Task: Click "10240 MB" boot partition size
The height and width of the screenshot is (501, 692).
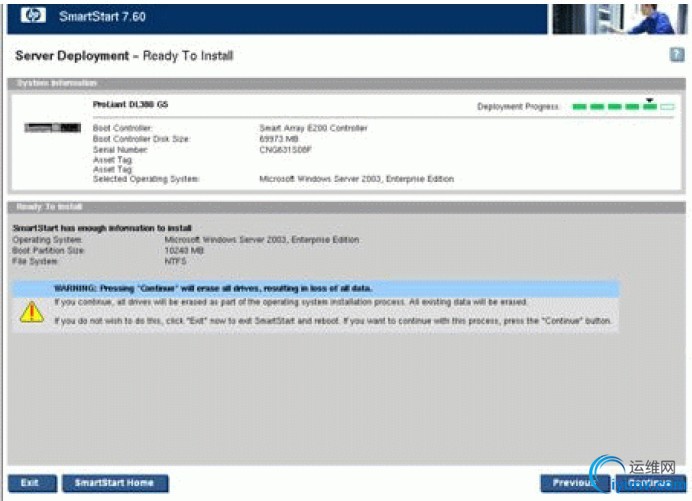Action: point(184,250)
